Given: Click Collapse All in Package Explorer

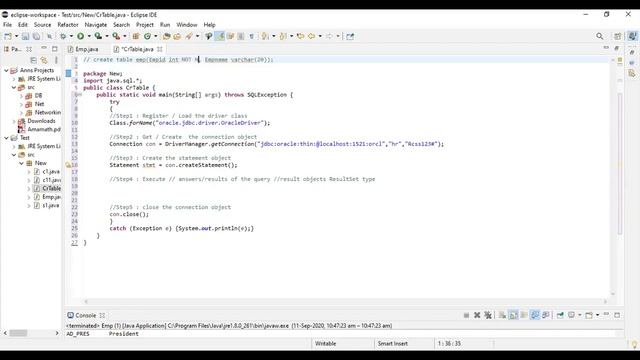Looking at the screenshot, I should pyautogui.click(x=33, y=60).
